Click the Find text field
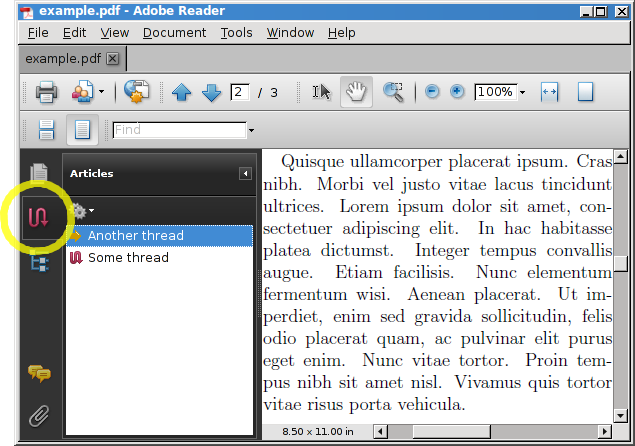This screenshot has height=446, width=635. [x=178, y=130]
